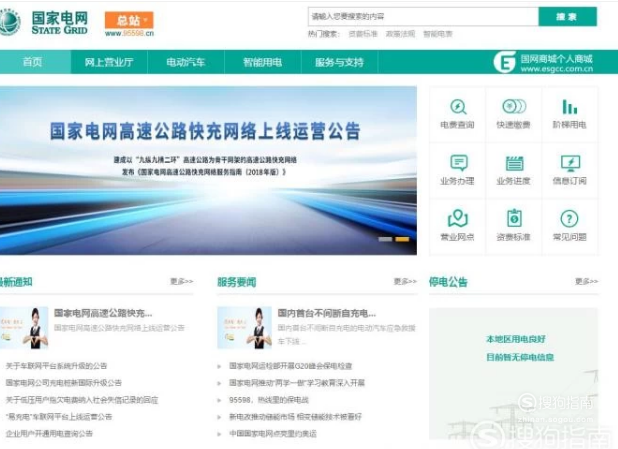
Task: Open the 业务进度 icon
Action: point(514,163)
